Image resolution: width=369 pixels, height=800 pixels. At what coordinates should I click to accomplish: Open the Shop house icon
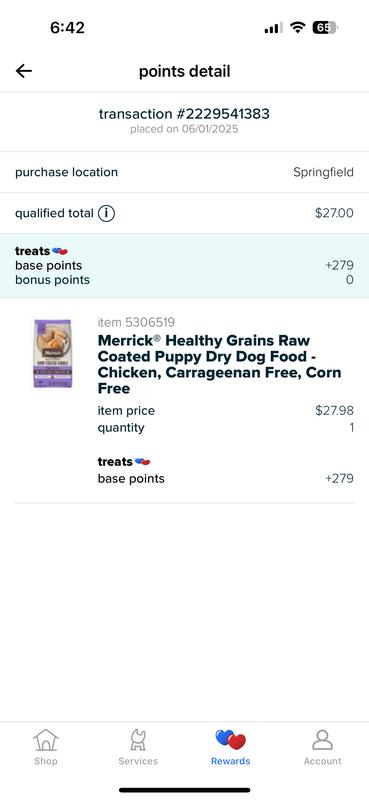click(x=46, y=739)
